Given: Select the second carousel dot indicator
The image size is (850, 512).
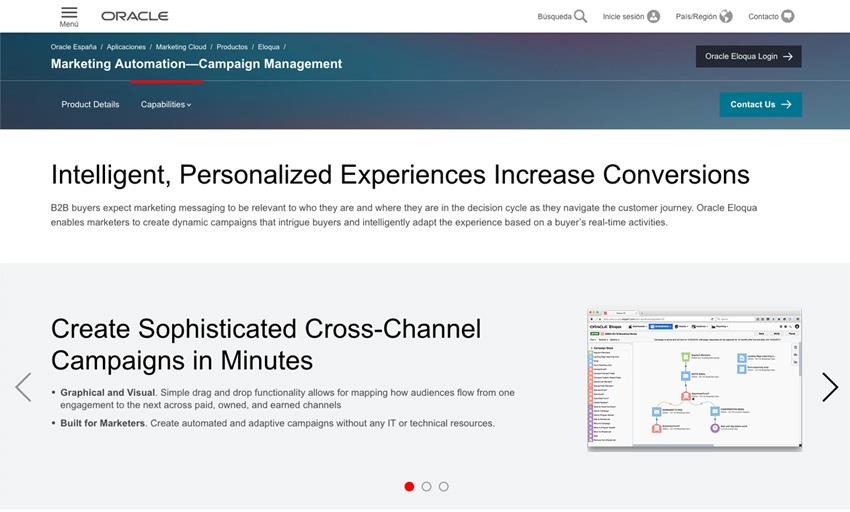Looking at the screenshot, I should tap(427, 487).
